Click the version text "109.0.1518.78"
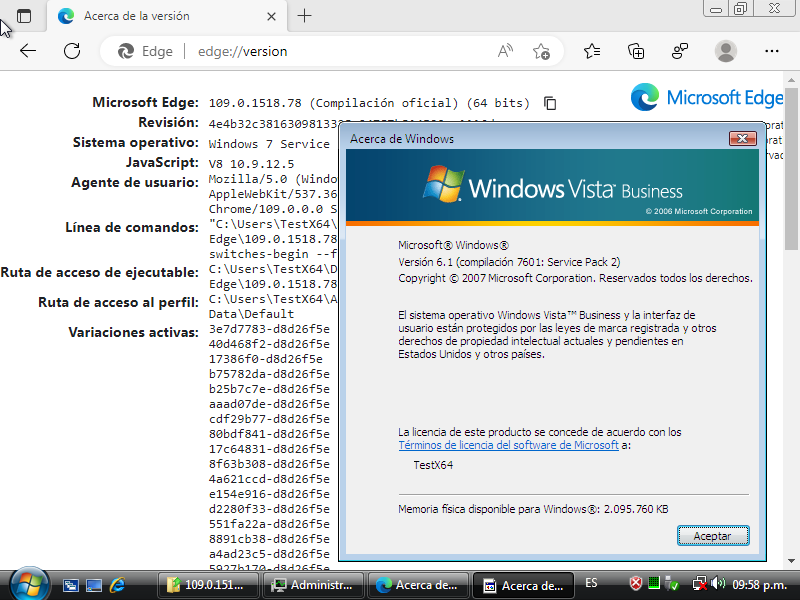Screen dimensions: 800x600 [255, 103]
